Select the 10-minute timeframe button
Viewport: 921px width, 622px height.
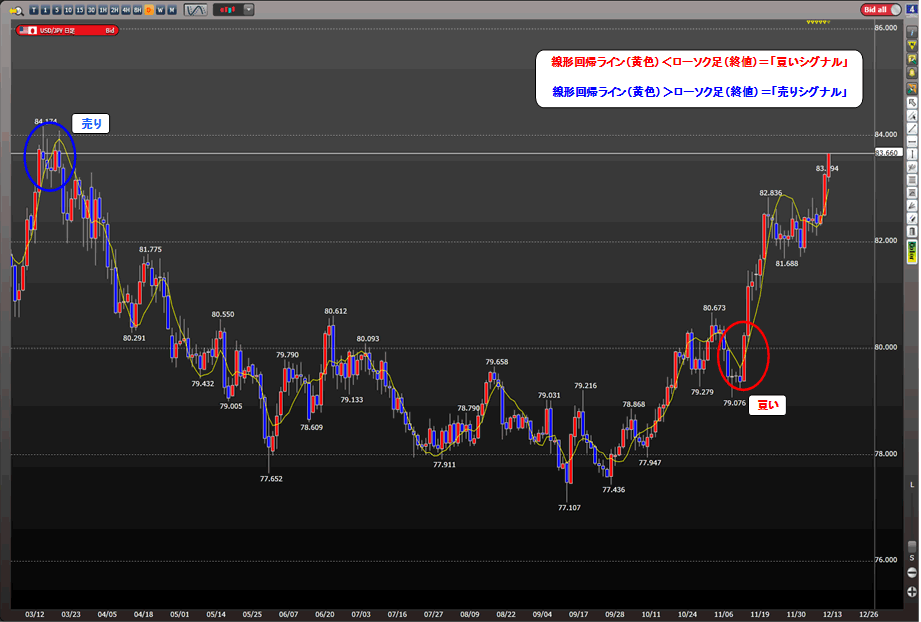click(68, 10)
